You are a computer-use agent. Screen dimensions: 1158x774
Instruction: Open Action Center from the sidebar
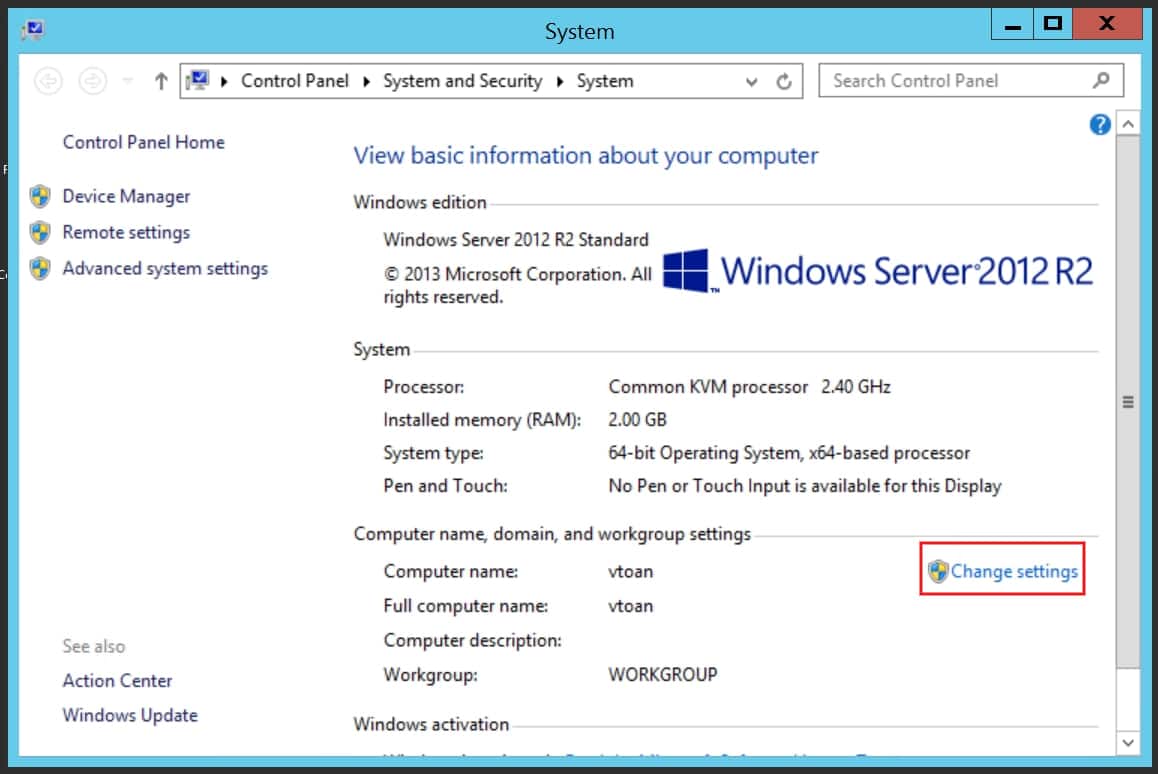[x=117, y=680]
